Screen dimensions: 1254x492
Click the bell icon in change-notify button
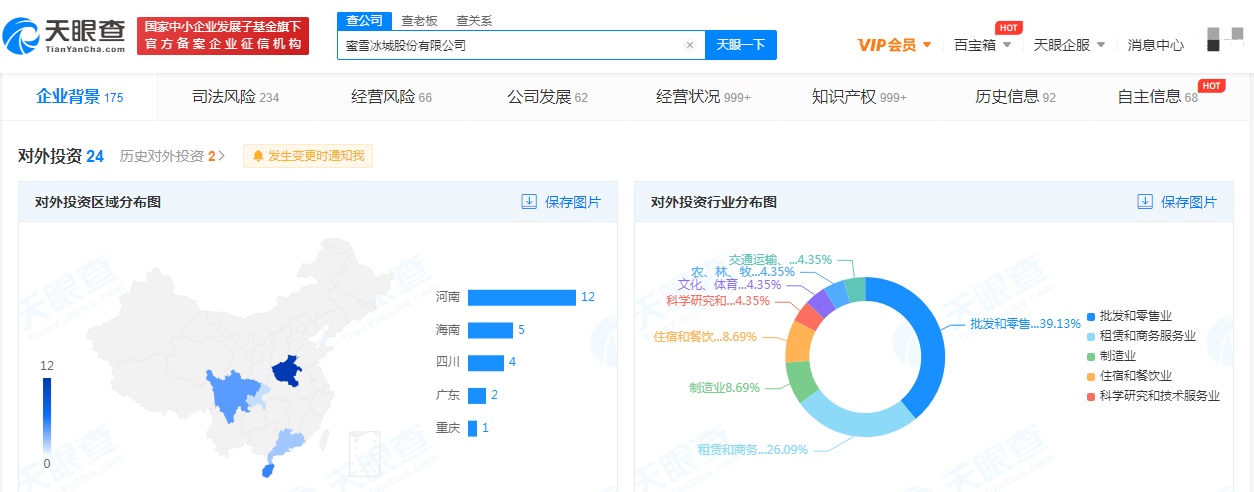tap(258, 156)
